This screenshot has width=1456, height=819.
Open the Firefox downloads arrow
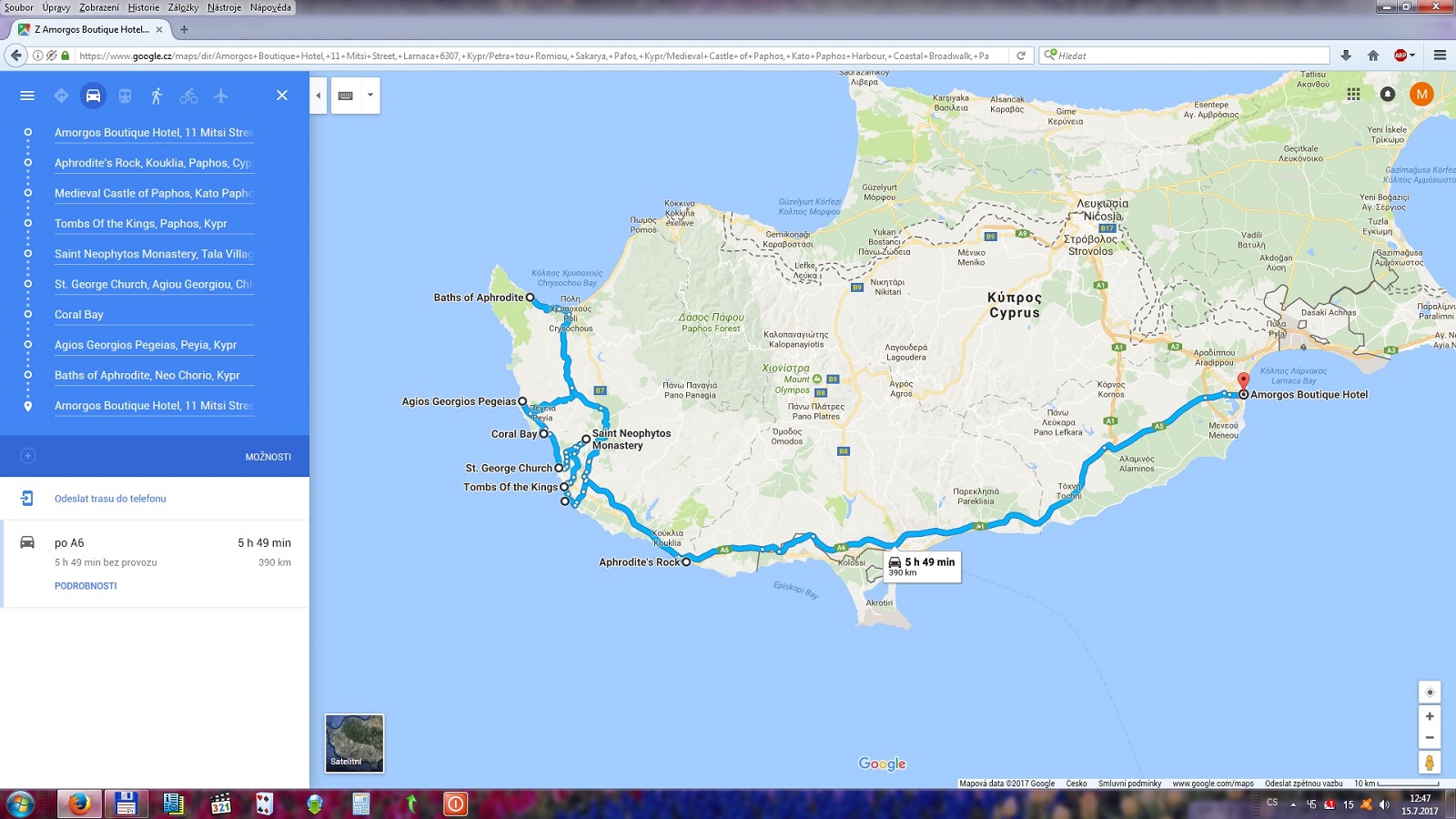[x=1346, y=56]
